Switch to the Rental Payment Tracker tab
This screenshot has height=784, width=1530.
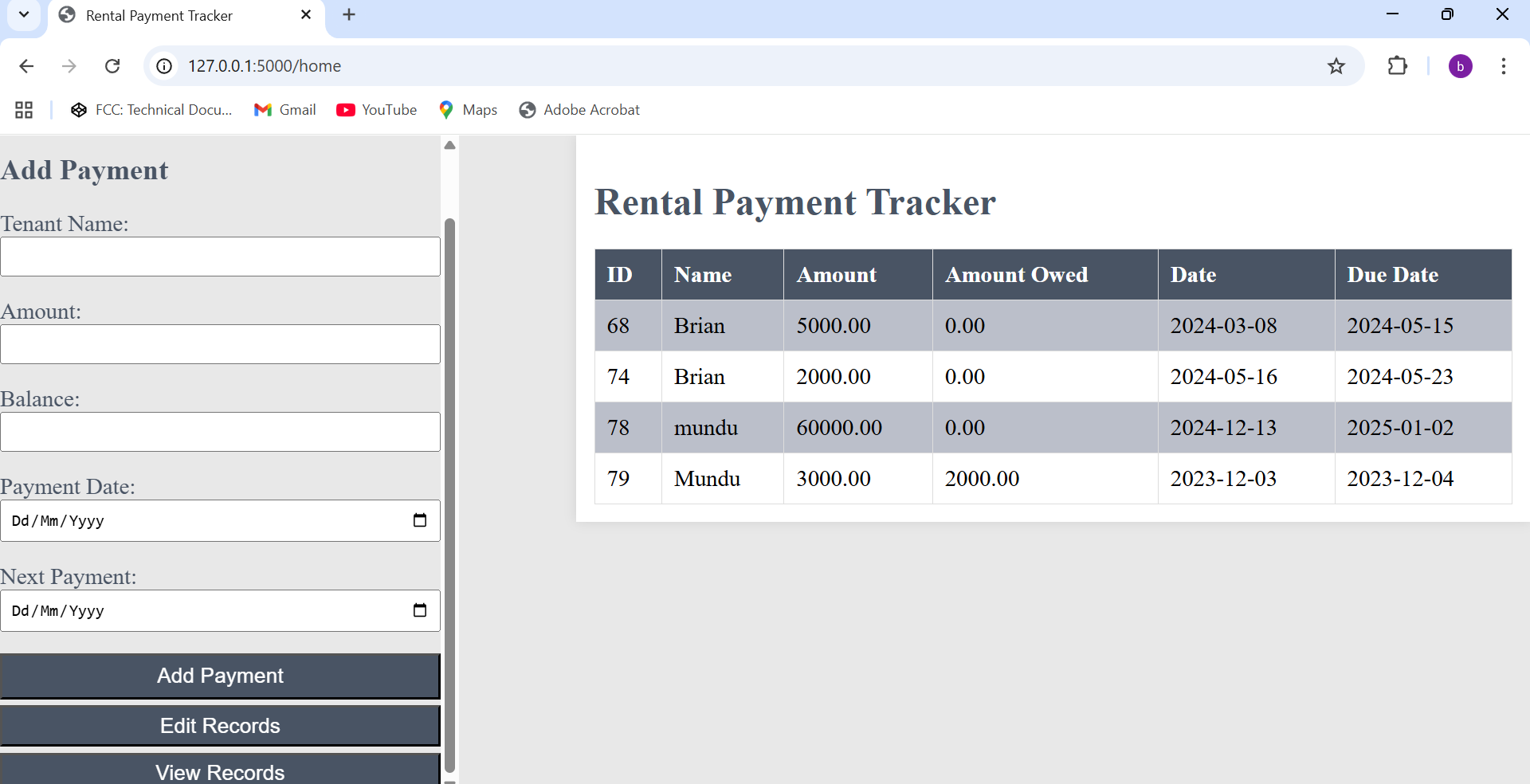pyautogui.click(x=159, y=15)
